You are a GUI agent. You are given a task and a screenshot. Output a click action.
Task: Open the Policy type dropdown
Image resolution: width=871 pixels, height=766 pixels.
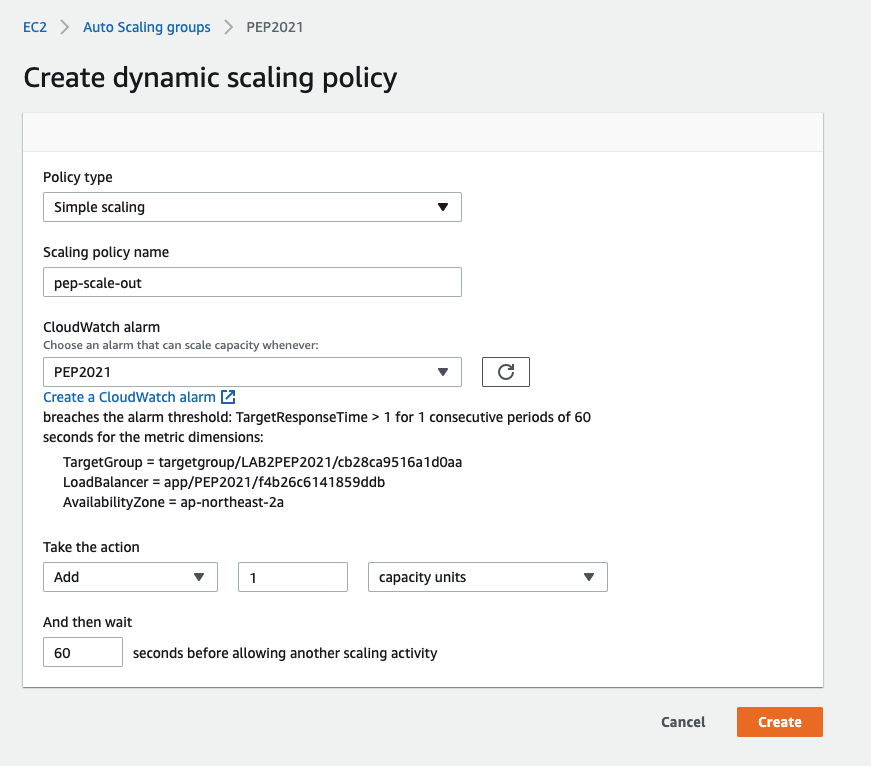click(x=252, y=207)
